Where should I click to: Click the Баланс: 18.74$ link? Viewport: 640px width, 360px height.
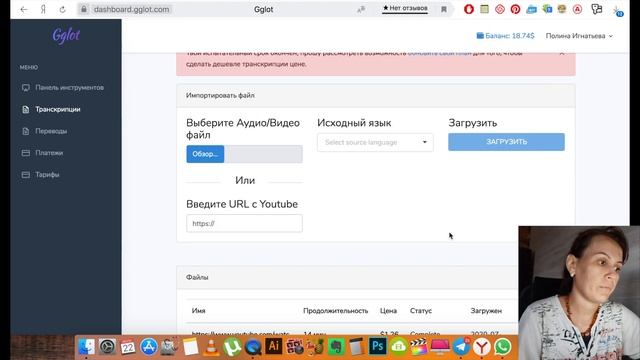[505, 36]
